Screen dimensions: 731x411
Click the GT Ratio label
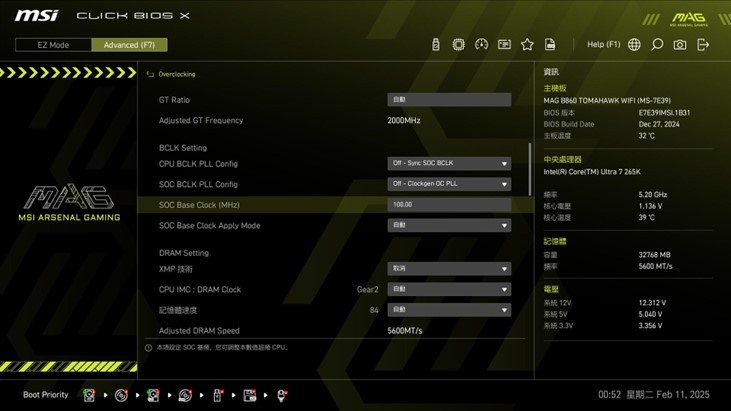[174, 100]
